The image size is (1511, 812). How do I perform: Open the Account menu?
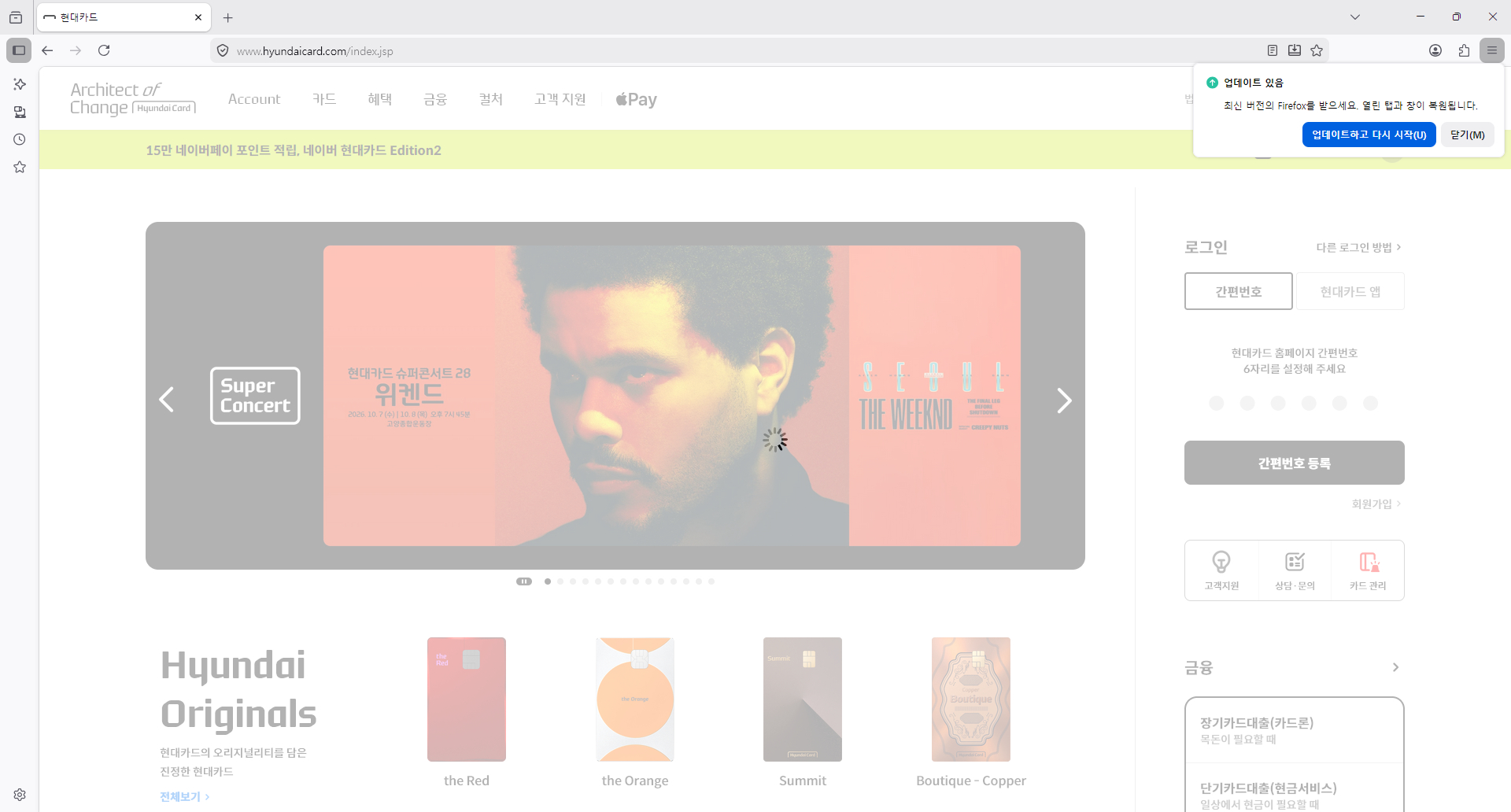tap(254, 99)
